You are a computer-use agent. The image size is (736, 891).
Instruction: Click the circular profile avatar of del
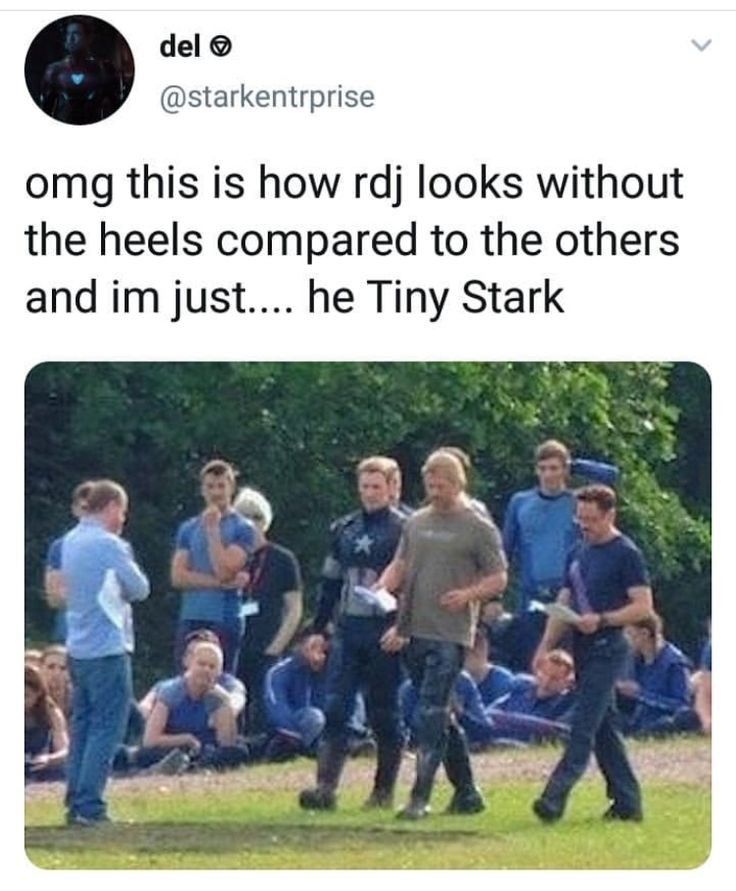click(x=80, y=70)
